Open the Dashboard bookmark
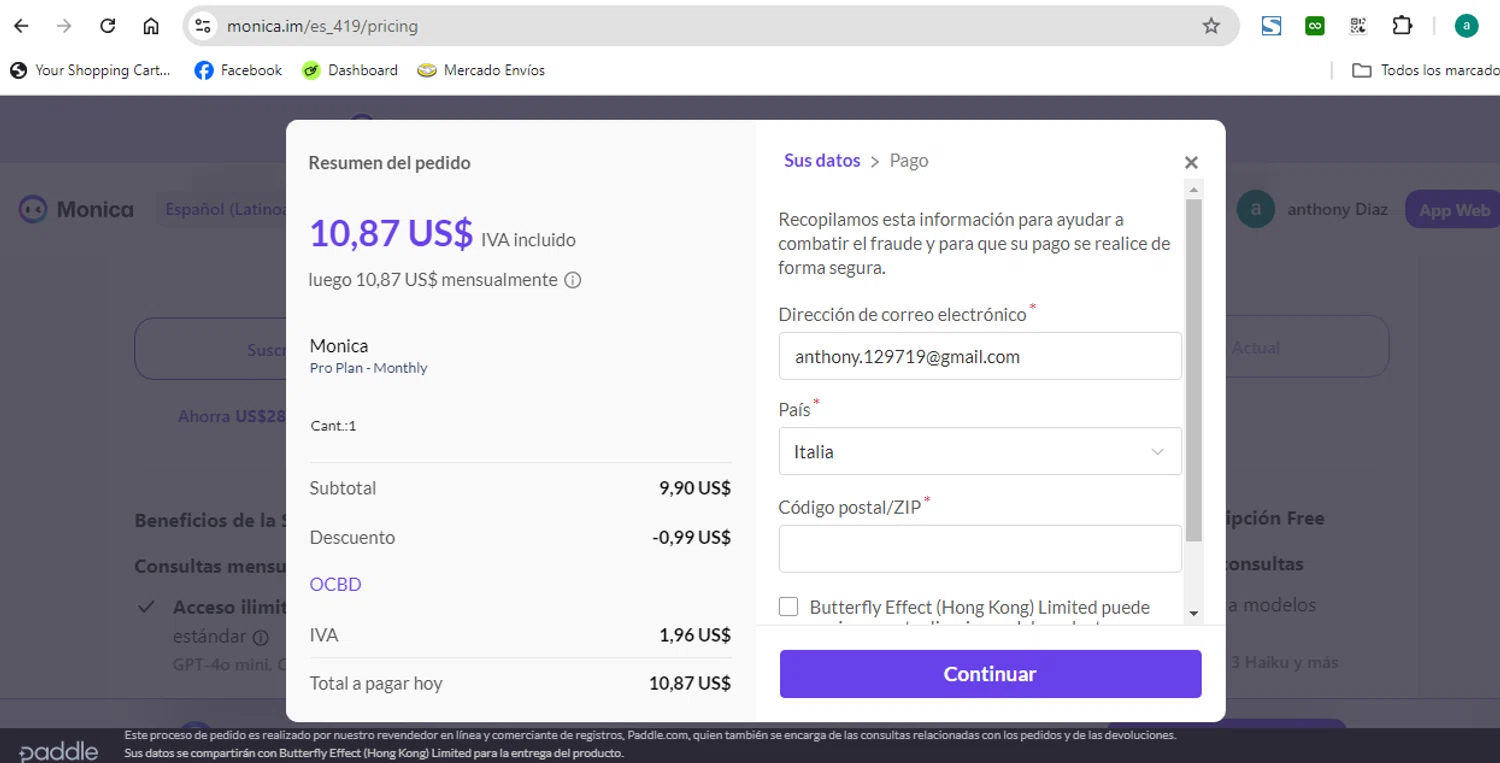Viewport: 1500px width, 763px height. 350,70
